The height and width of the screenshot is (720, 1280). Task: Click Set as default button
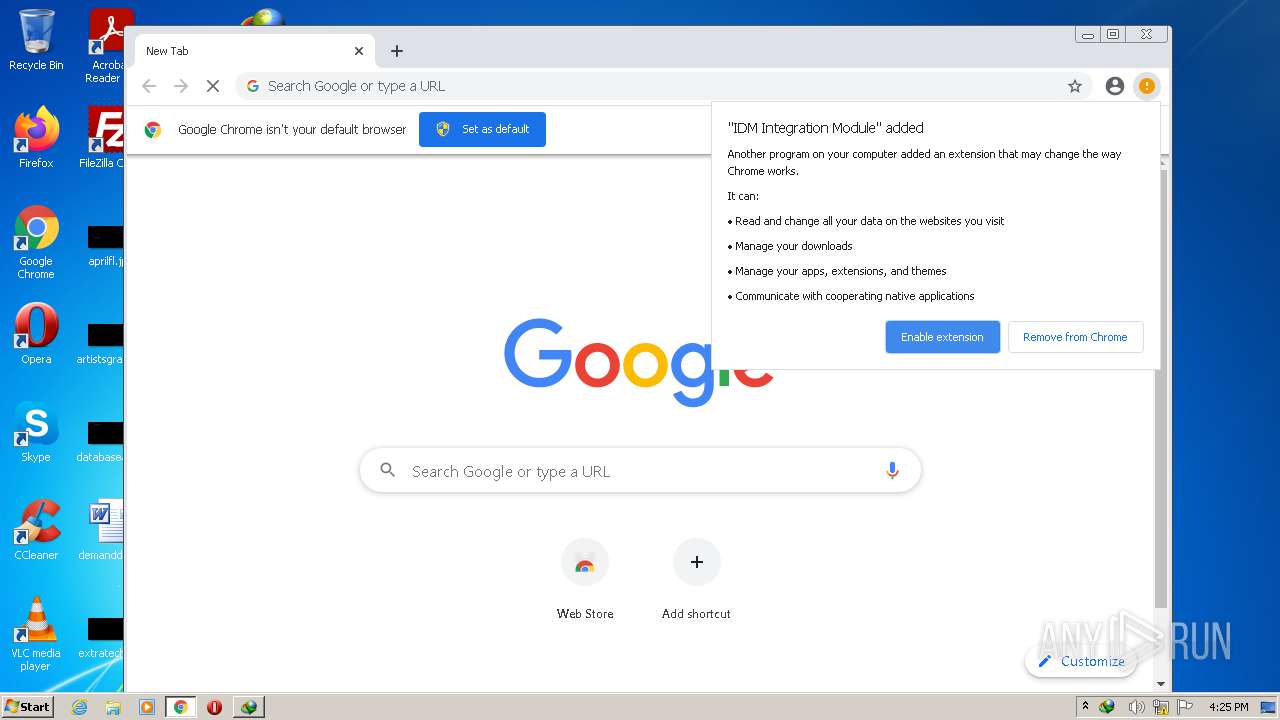(x=482, y=129)
